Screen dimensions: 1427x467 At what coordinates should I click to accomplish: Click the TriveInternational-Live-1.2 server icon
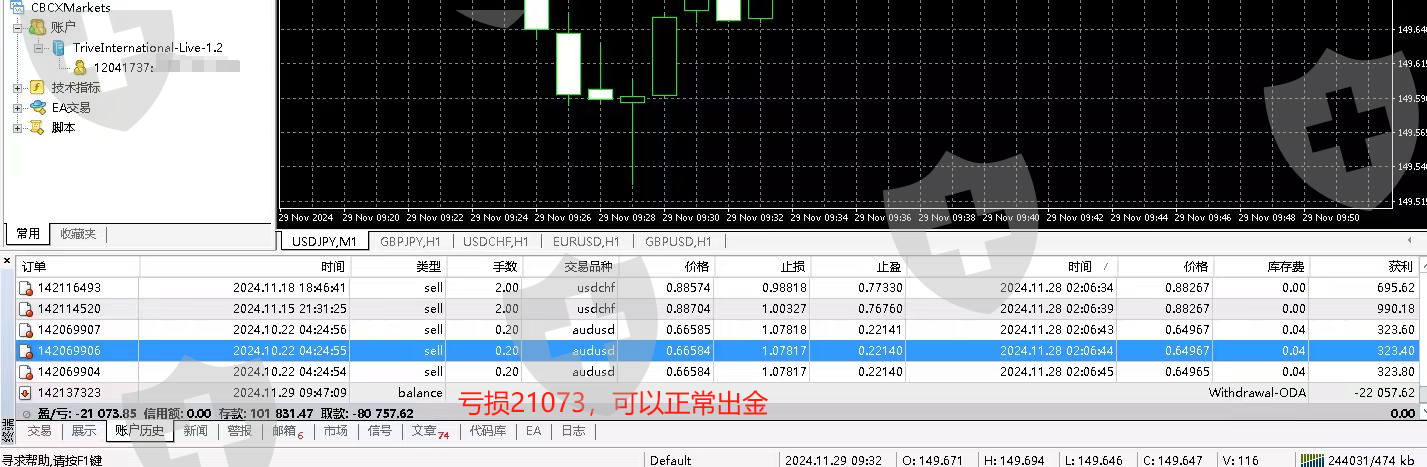tap(58, 47)
